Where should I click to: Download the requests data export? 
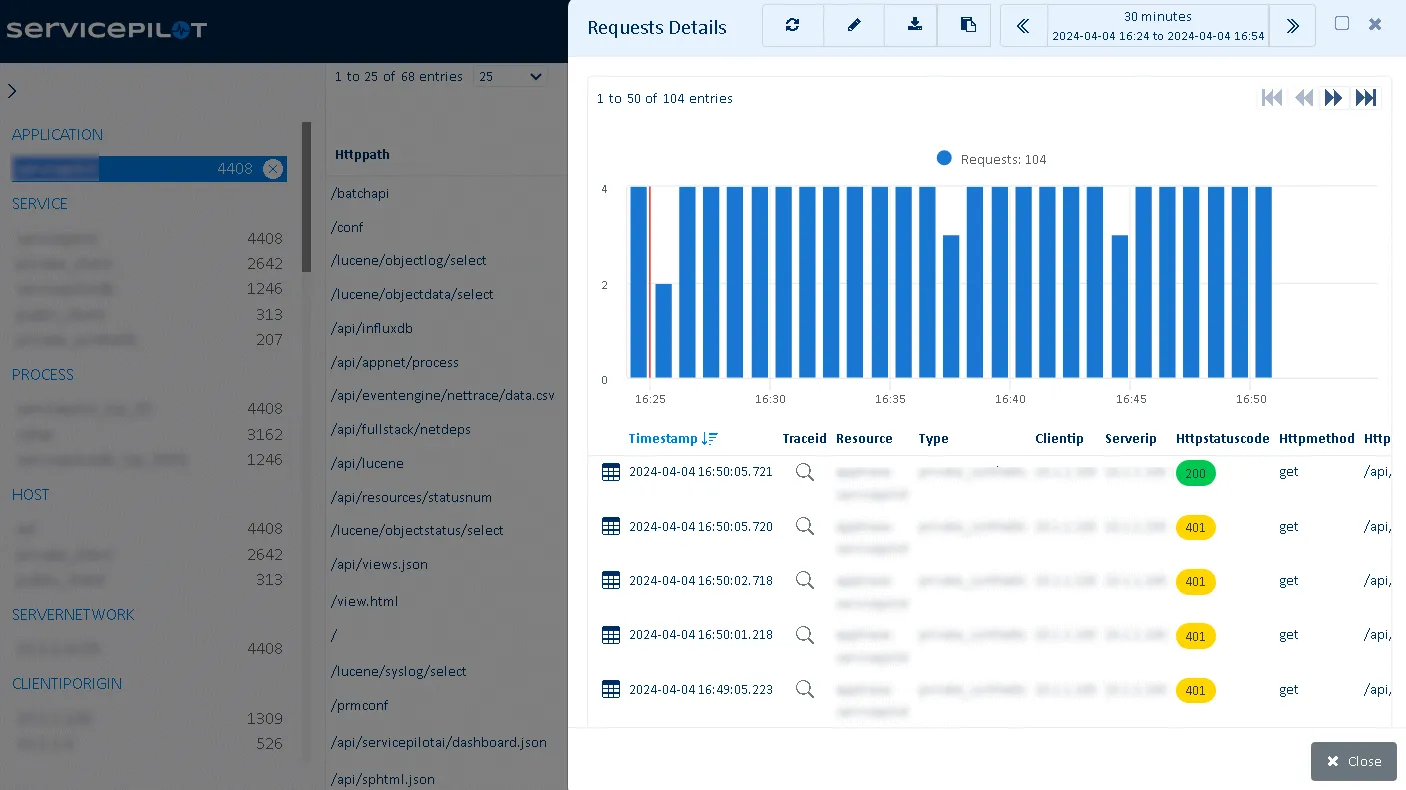click(x=910, y=25)
